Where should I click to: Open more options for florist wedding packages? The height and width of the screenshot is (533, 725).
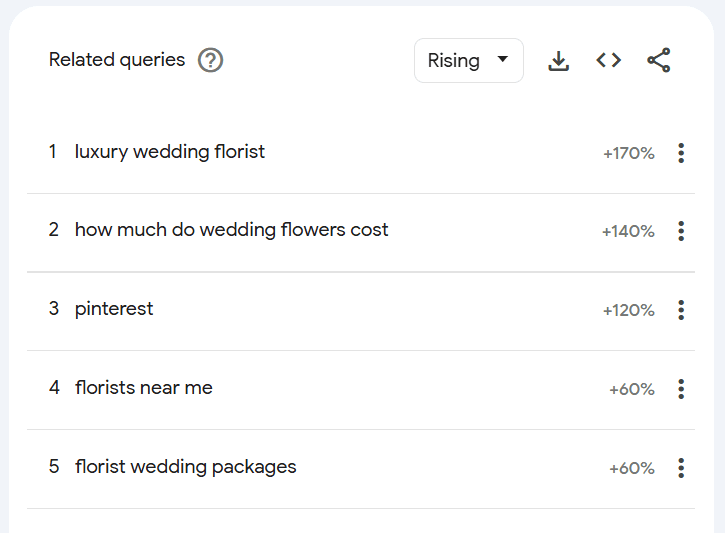point(681,468)
